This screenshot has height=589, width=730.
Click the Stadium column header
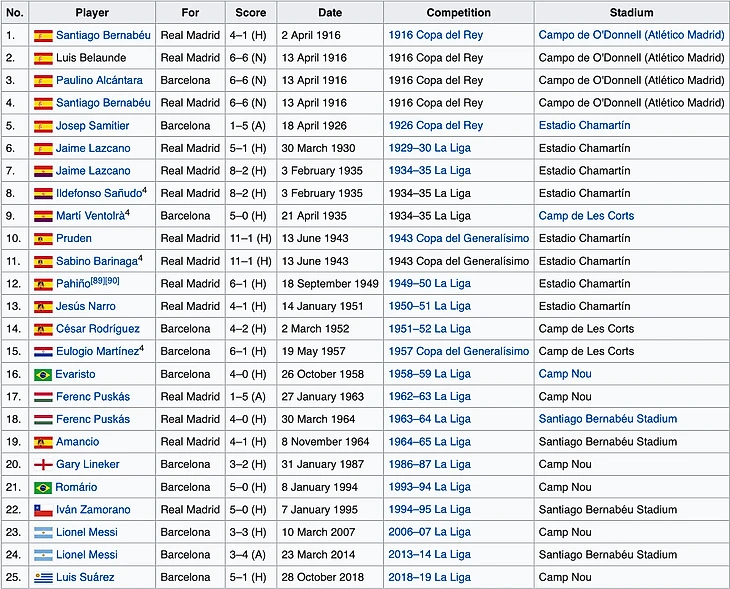point(631,13)
